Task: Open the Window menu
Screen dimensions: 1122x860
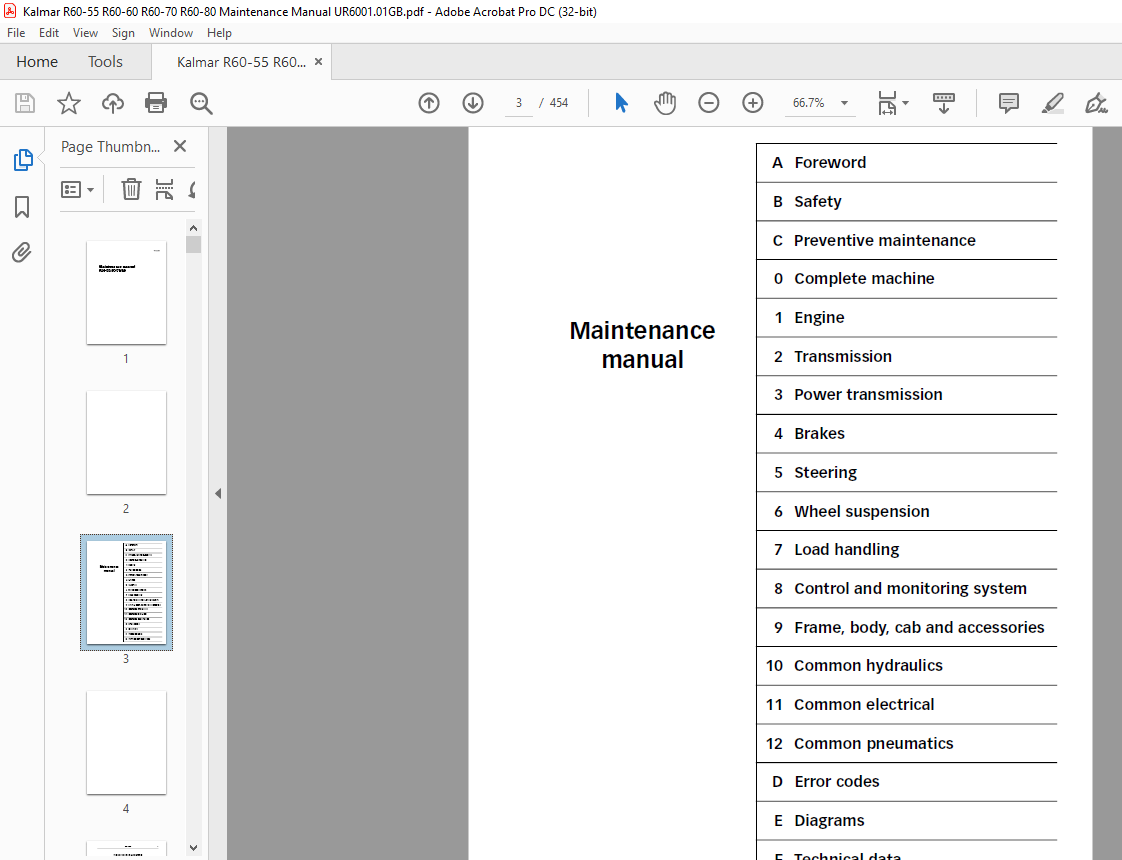Action: click(x=170, y=33)
